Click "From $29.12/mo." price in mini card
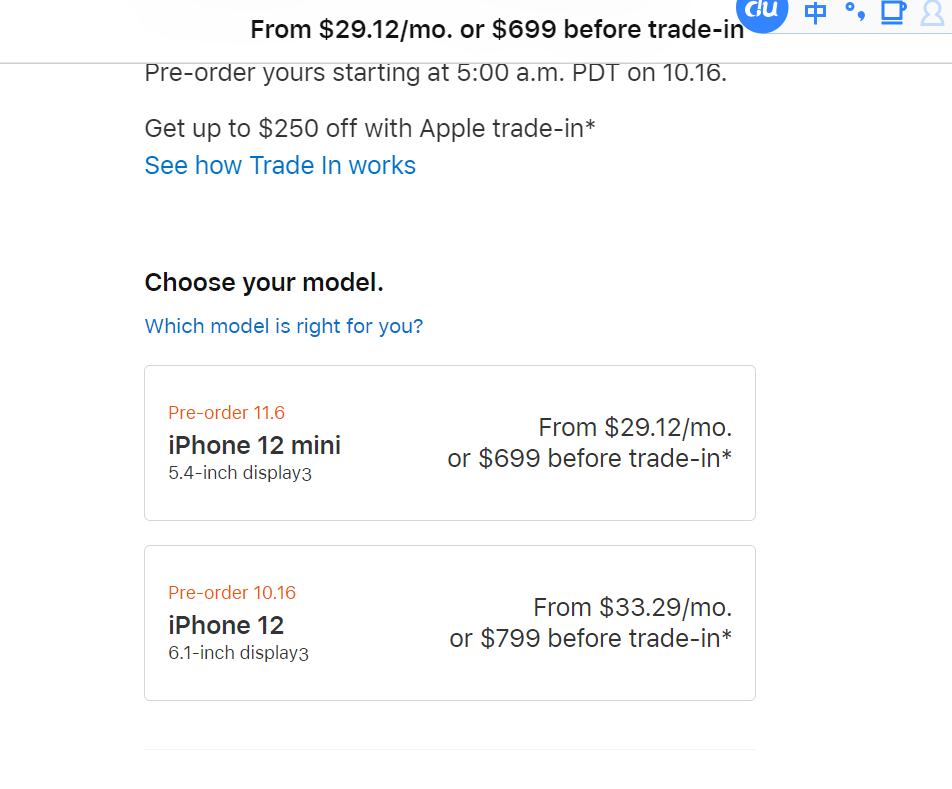Screen dimensions: 952x789 coord(635,428)
